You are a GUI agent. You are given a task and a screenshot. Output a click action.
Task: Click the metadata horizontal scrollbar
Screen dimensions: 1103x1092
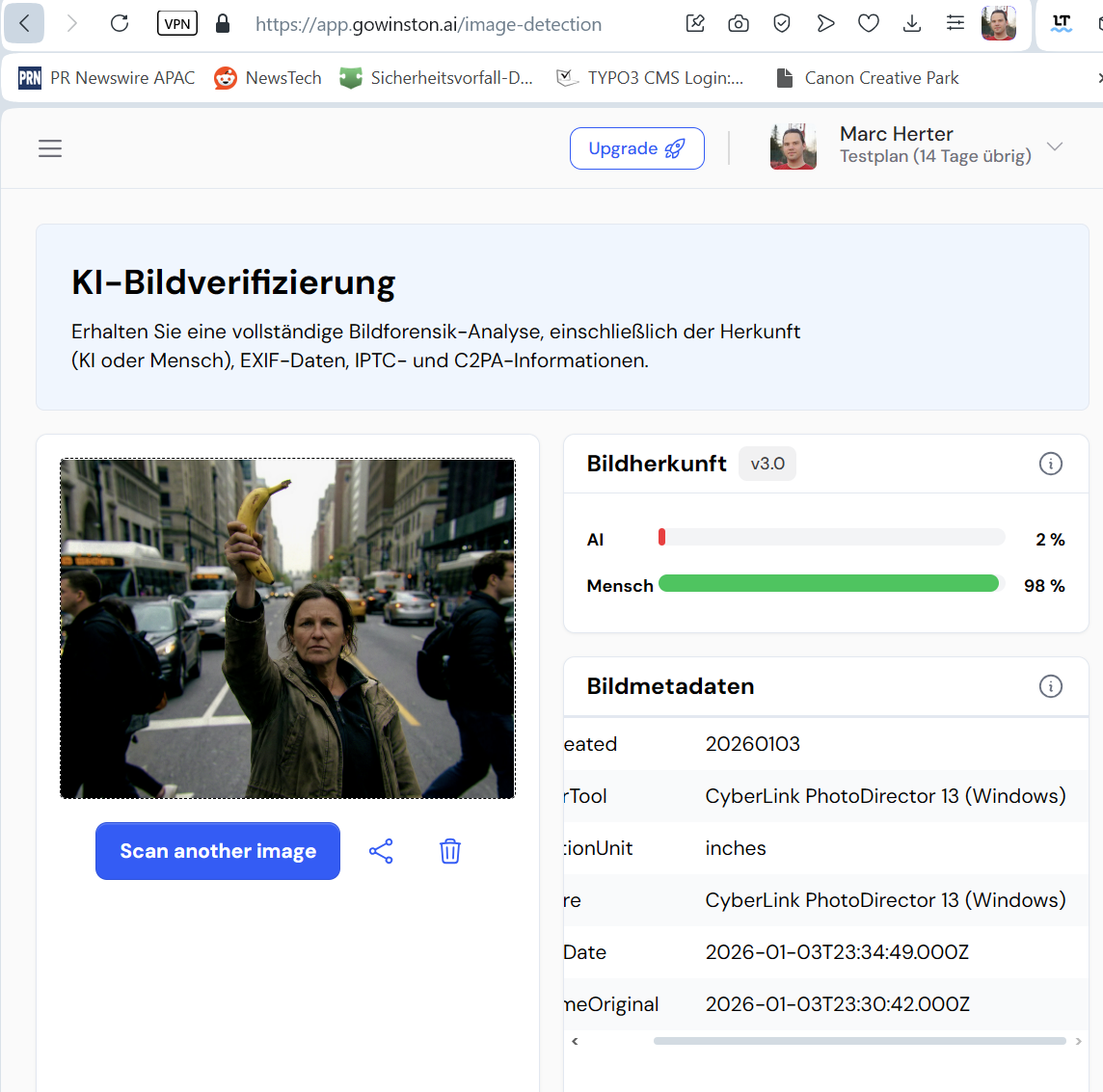click(x=858, y=1041)
